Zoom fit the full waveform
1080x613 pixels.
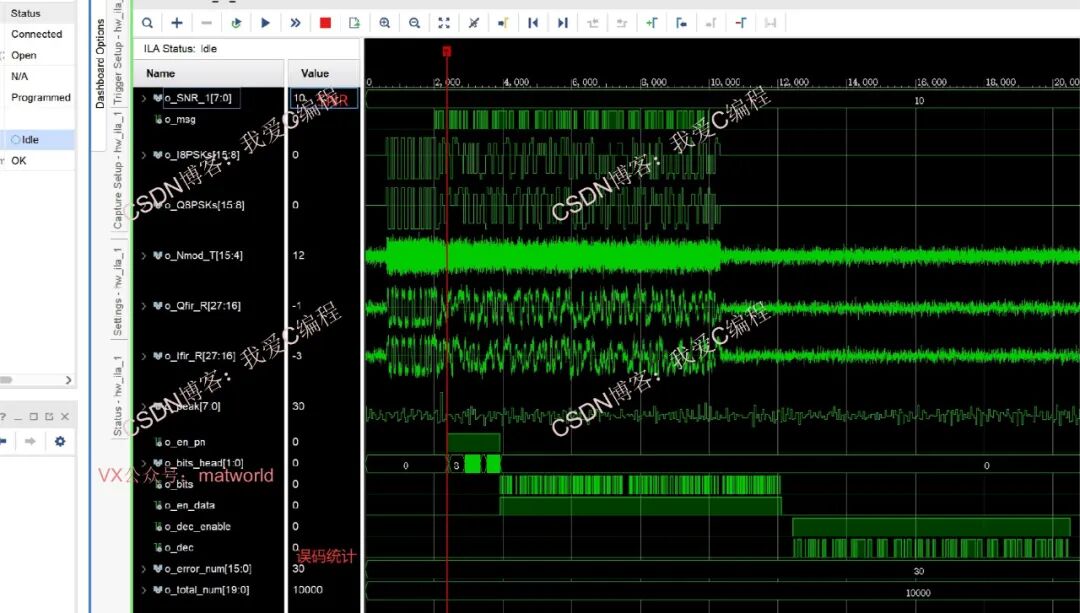[444, 23]
